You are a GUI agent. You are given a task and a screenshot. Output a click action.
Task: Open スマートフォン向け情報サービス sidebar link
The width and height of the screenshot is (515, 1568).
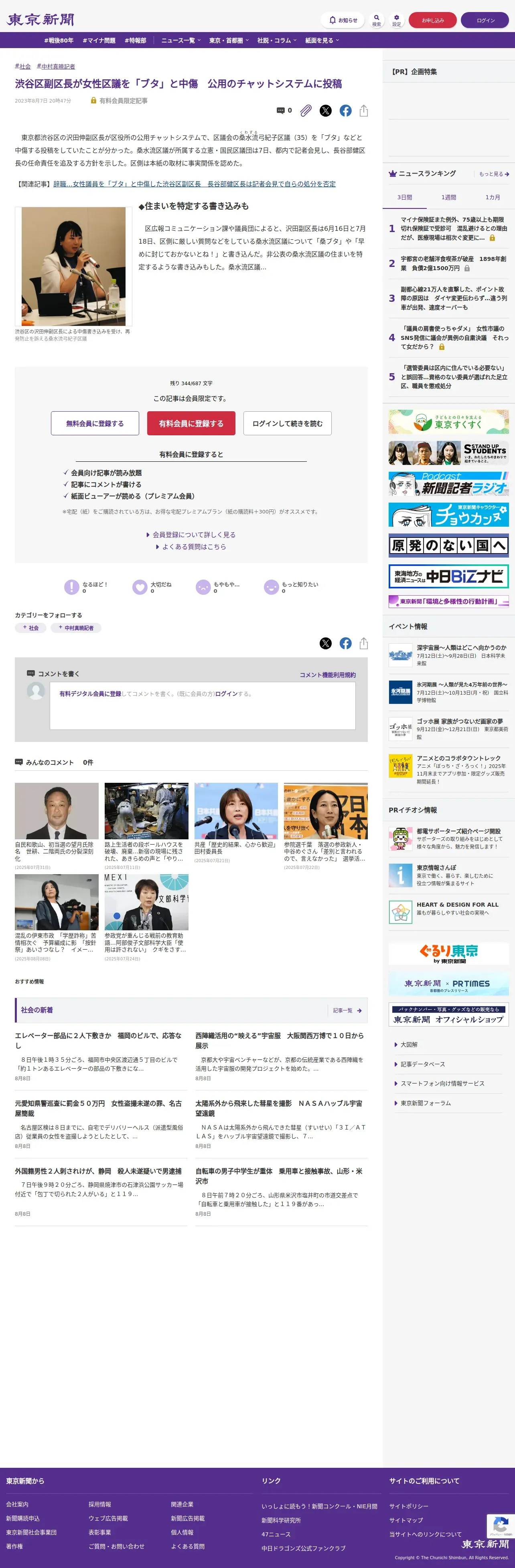[442, 1083]
